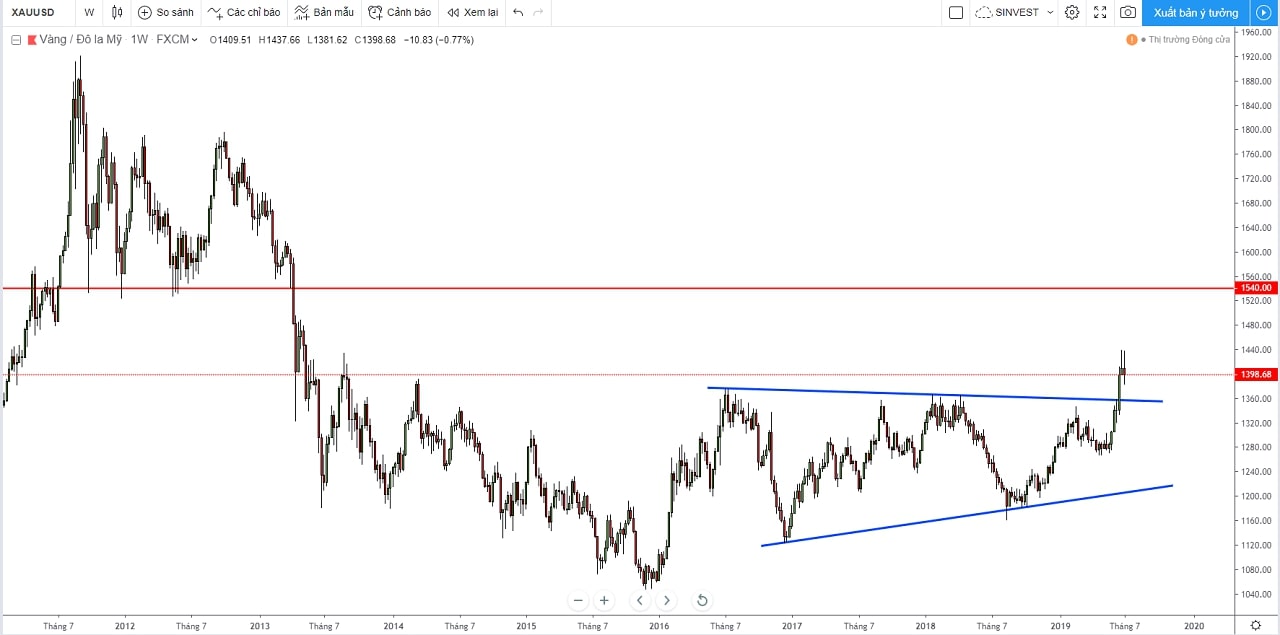Image resolution: width=1280 pixels, height=635 pixels.
Task: Click the 1920.00 price scale label
Action: [x=1256, y=57]
